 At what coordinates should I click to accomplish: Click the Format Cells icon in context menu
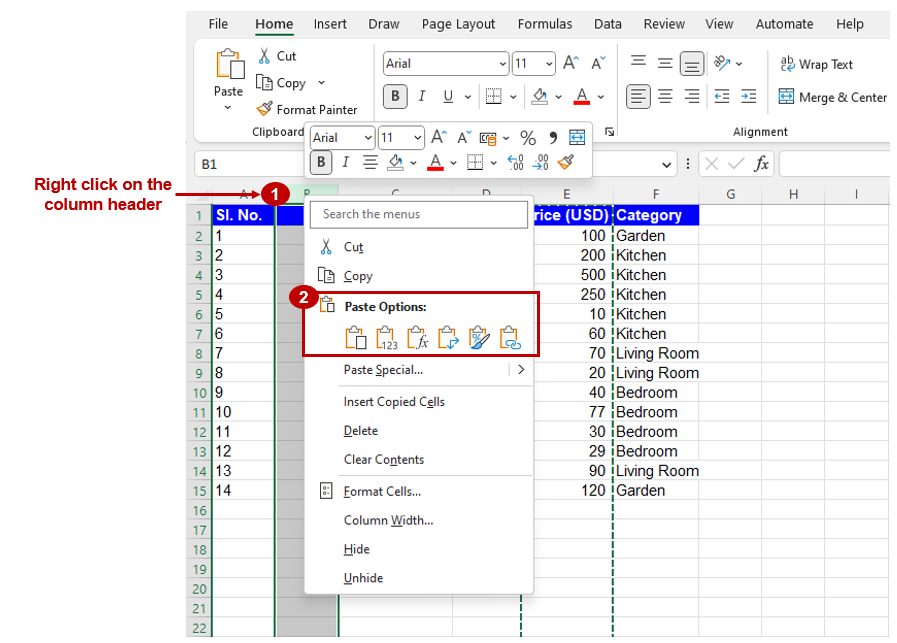[326, 491]
